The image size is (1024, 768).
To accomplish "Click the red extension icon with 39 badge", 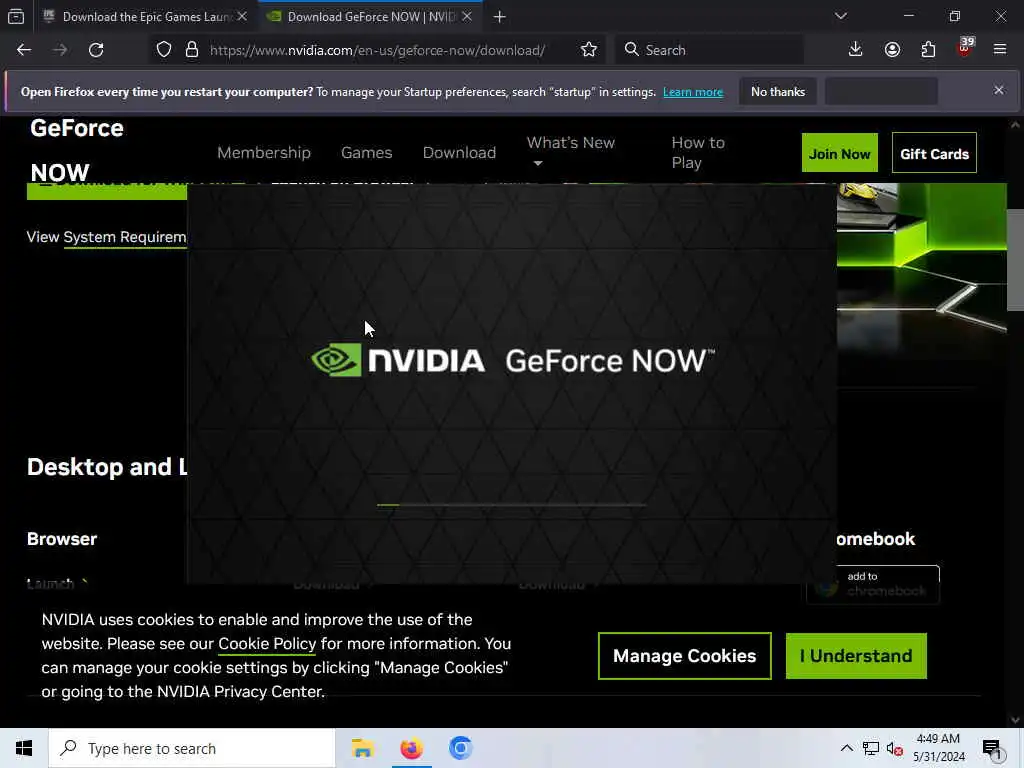I will click(x=965, y=48).
